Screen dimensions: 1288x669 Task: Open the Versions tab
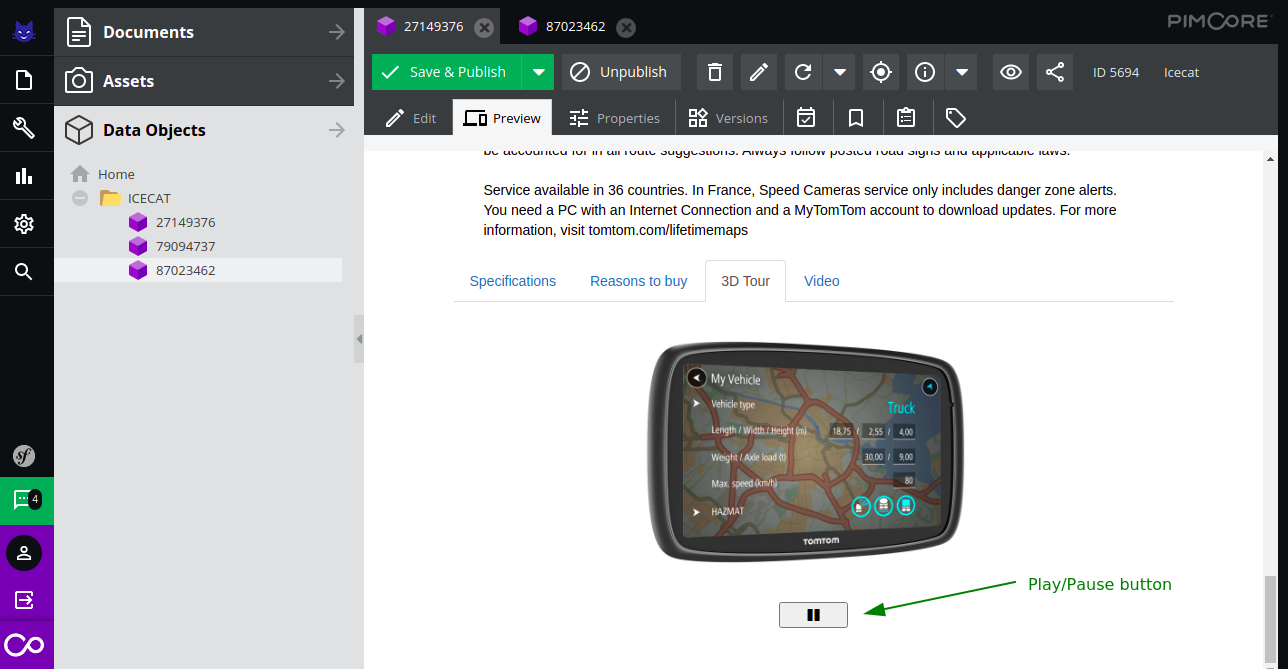728,118
